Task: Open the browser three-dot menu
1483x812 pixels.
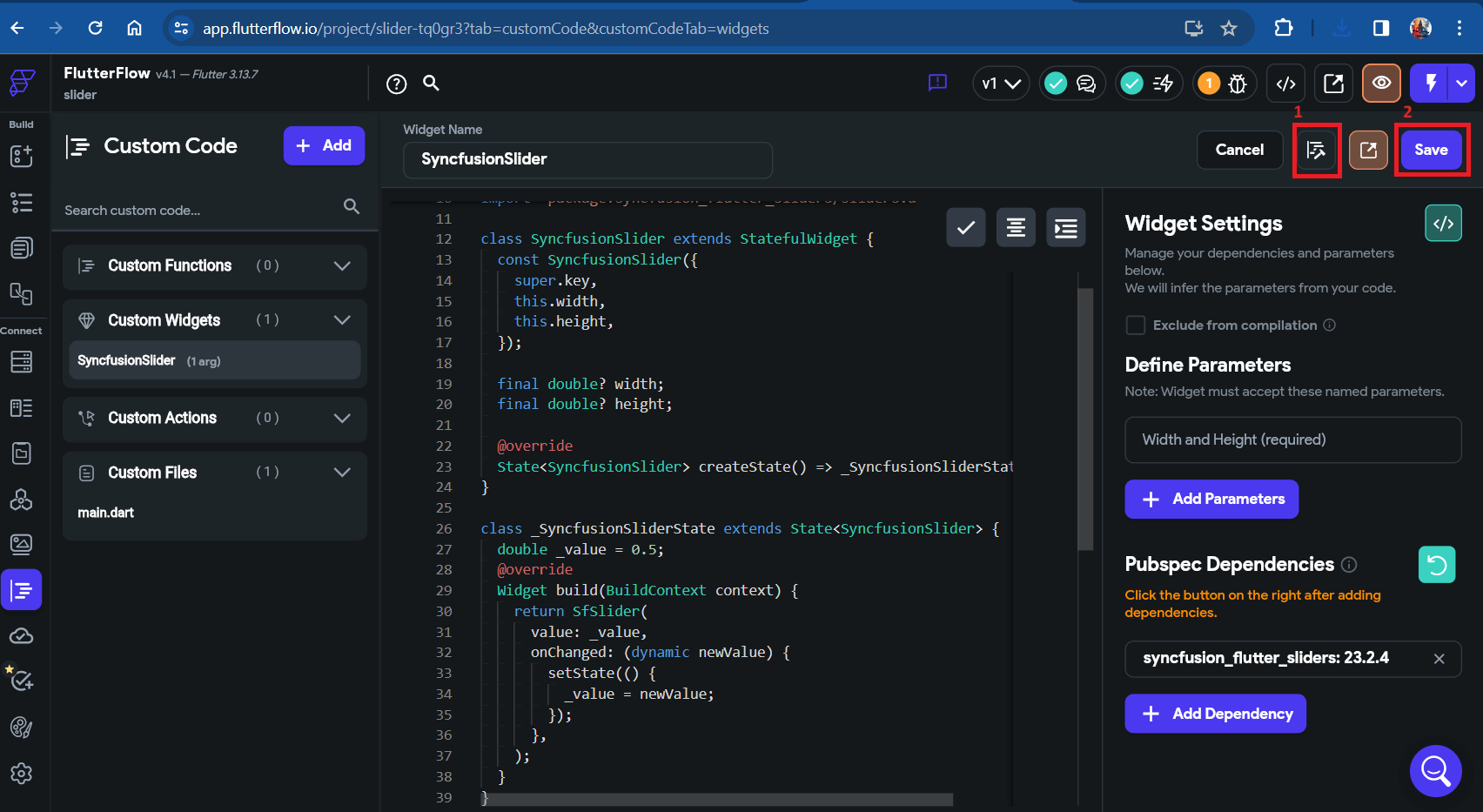Action: point(1460,28)
